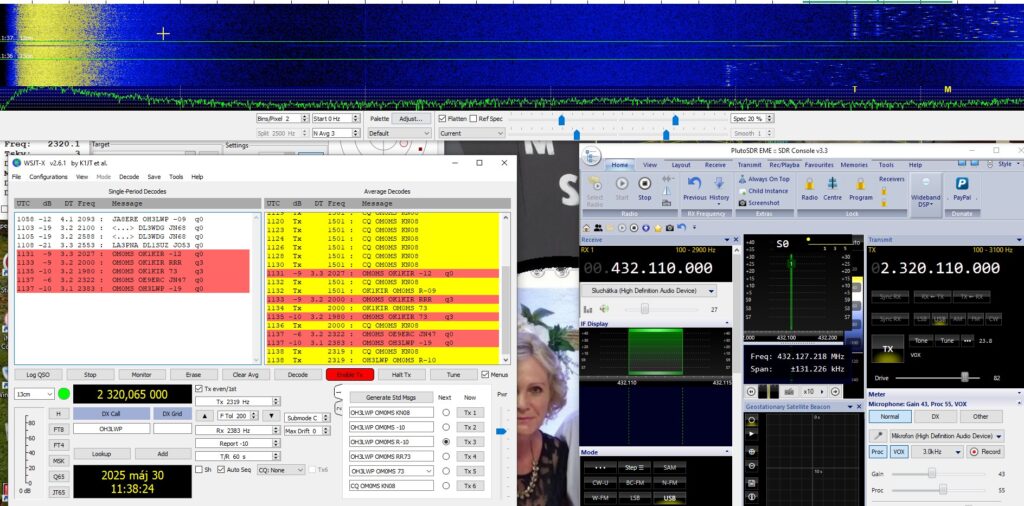Close the Geostationary Satellite Beacon panel
The width and height of the screenshot is (1024, 506).
tap(859, 407)
